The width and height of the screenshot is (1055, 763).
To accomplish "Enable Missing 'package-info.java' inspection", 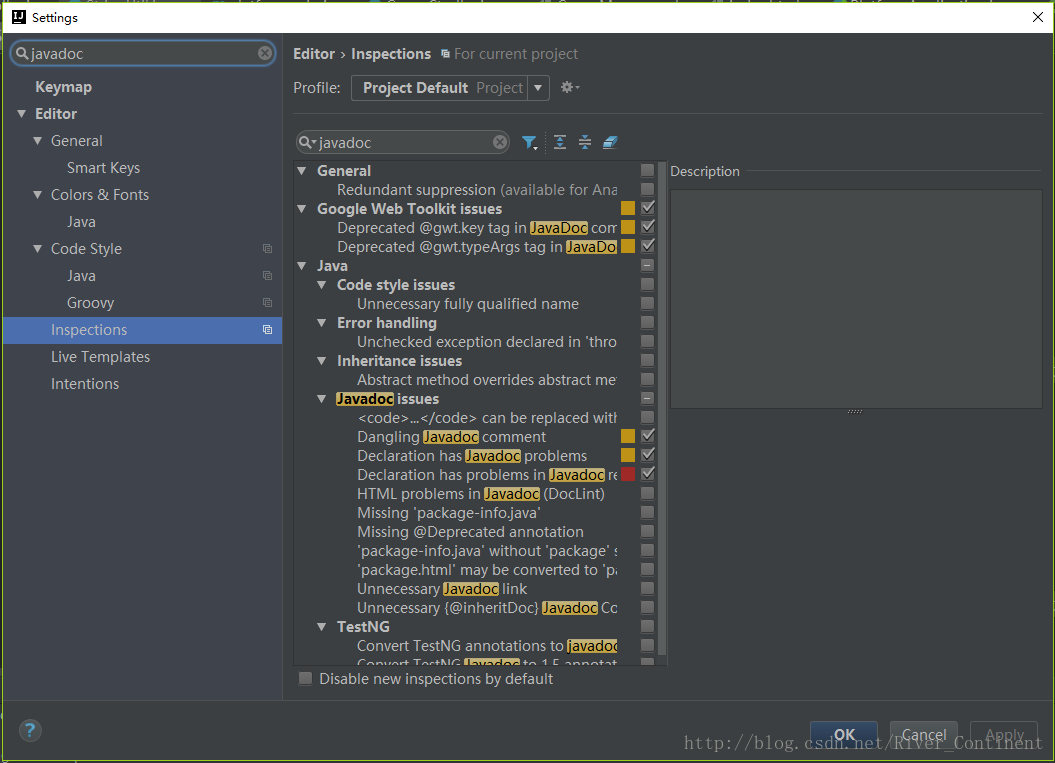I will 647,512.
